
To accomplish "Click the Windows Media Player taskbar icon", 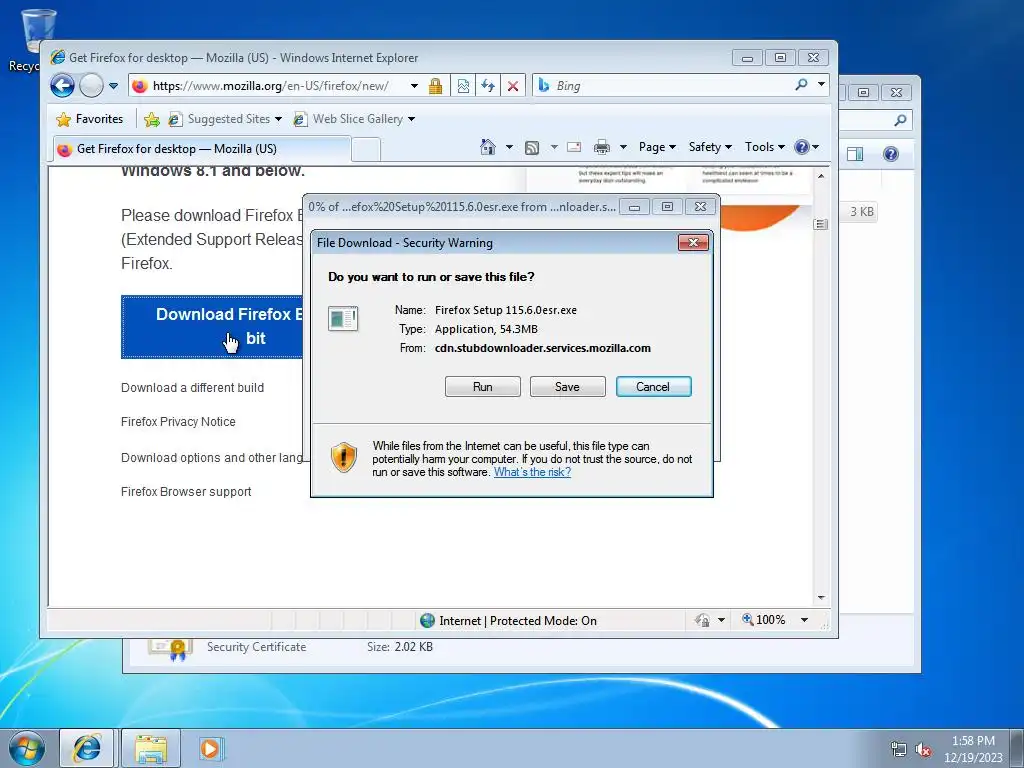I will pyautogui.click(x=211, y=748).
